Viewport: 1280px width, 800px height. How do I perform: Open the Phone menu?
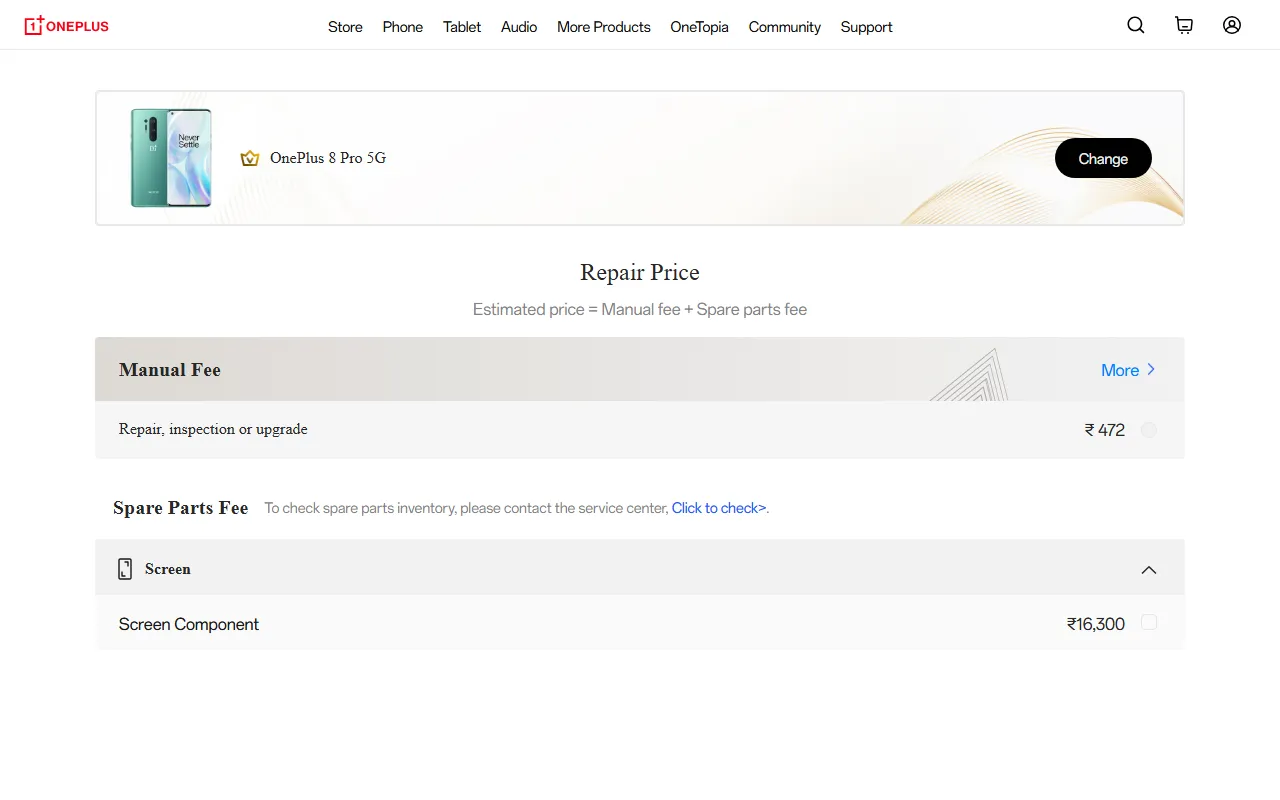pos(403,27)
